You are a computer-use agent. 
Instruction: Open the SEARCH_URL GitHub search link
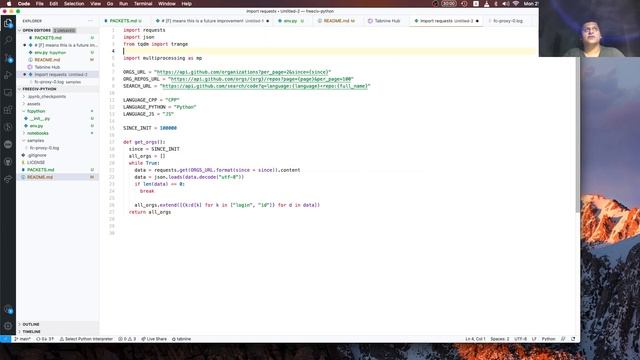tap(265, 86)
